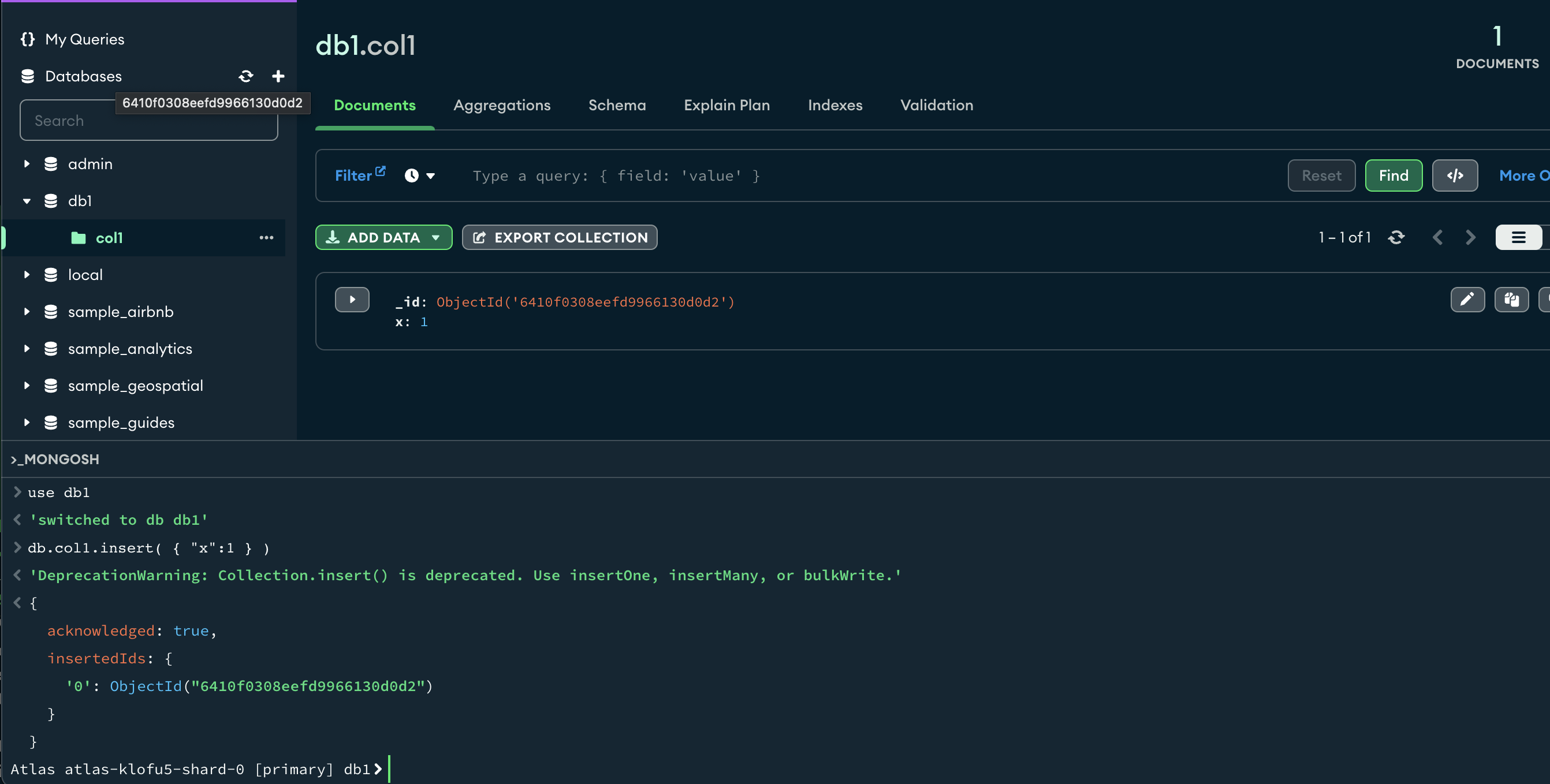Switch to the Aggregations tab
Viewport: 1550px width, 784px height.
[501, 105]
